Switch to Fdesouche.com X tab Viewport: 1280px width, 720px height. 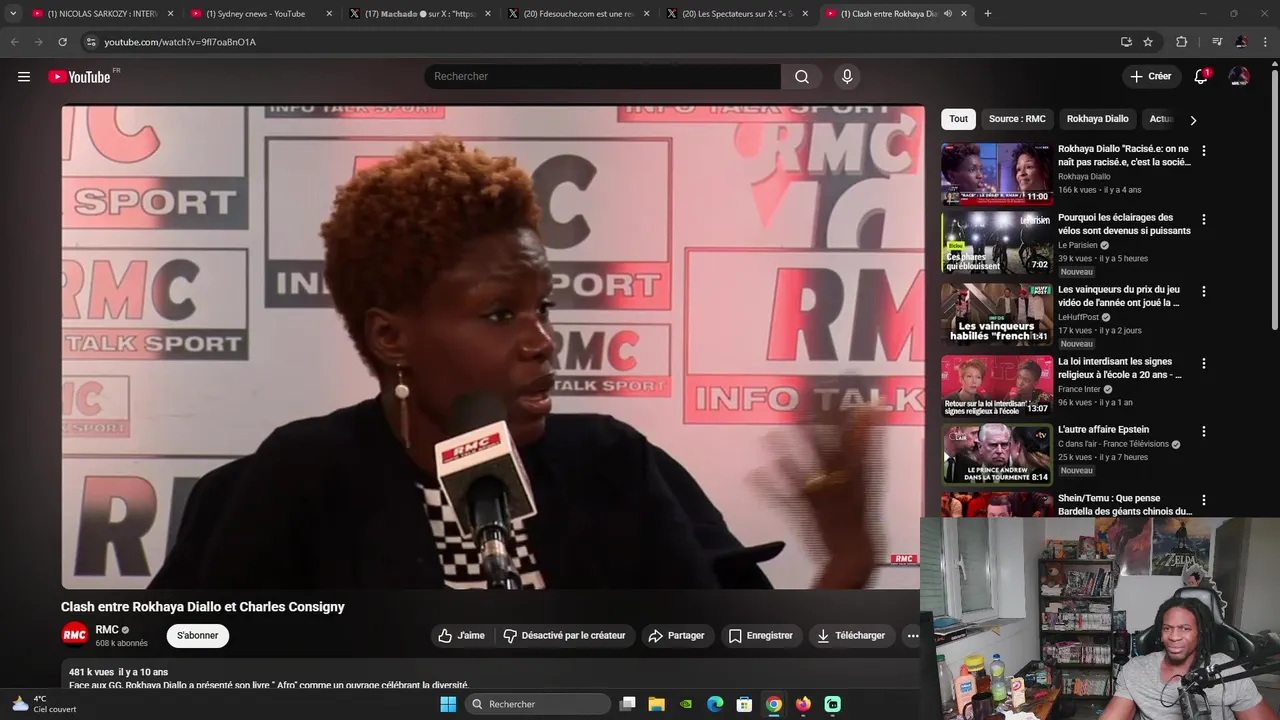click(x=580, y=14)
